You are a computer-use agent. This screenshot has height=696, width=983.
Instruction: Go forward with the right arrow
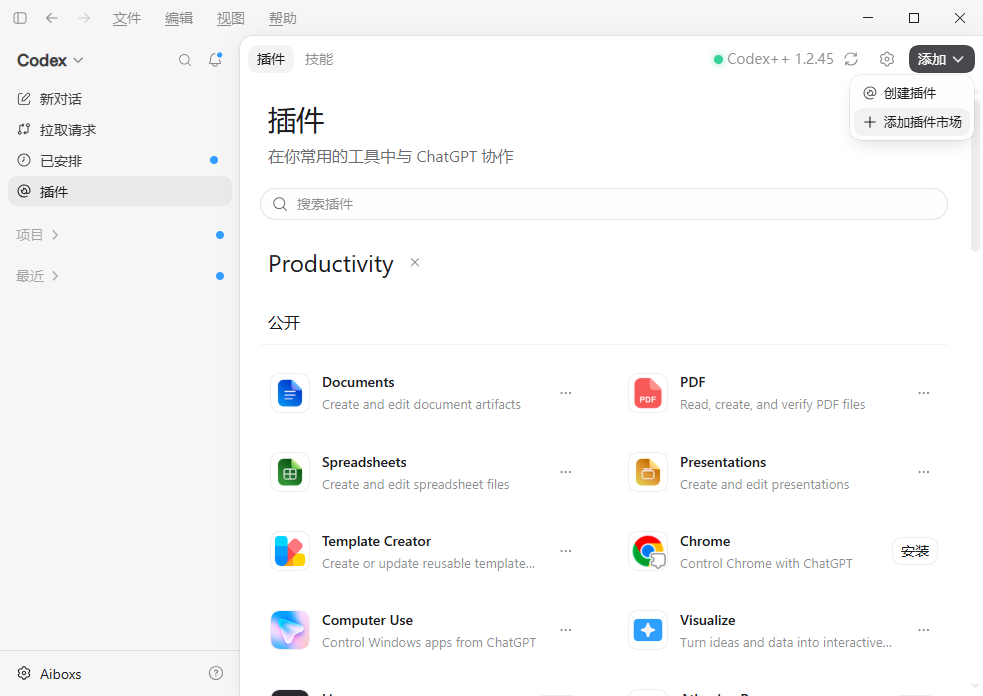pyautogui.click(x=83, y=18)
